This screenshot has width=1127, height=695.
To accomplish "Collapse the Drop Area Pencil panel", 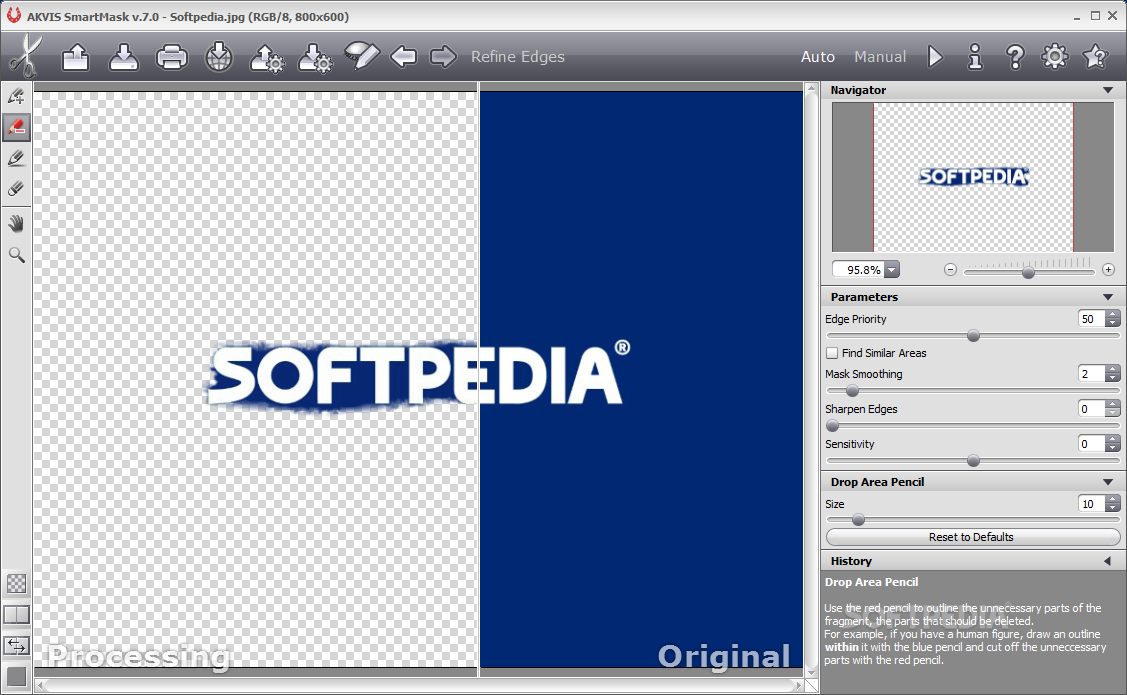I will pyautogui.click(x=1108, y=482).
